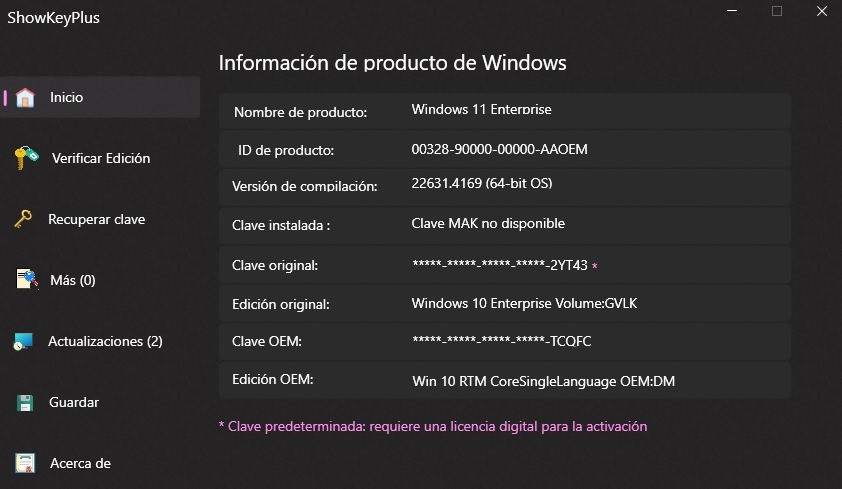Open Acerca de page
842x489 pixels.
click(x=81, y=463)
